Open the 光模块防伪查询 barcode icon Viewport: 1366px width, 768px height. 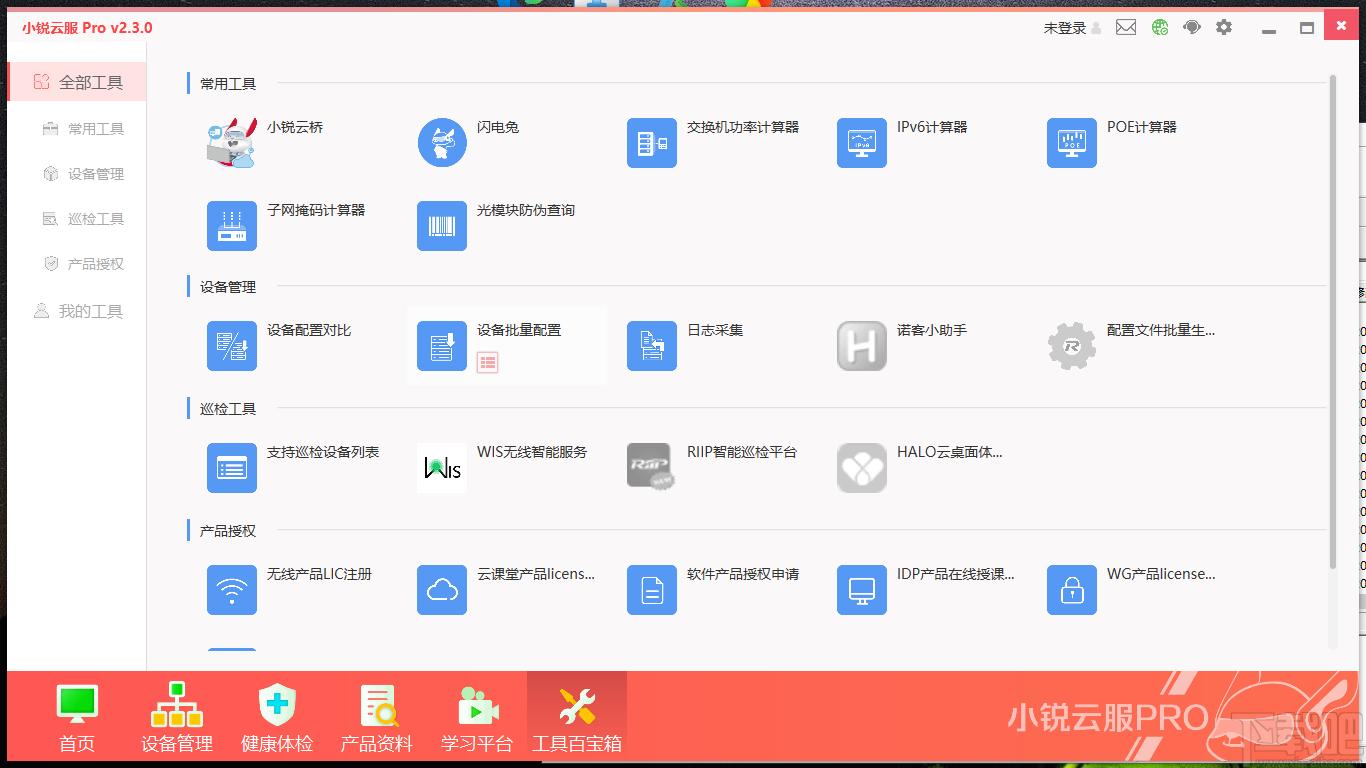pyautogui.click(x=442, y=225)
